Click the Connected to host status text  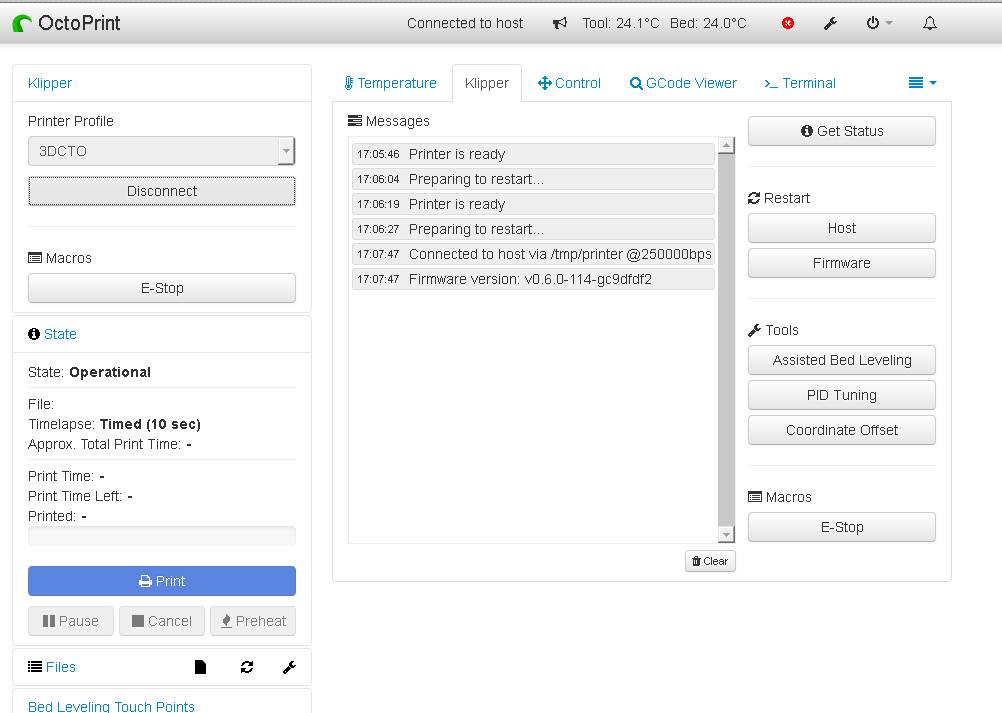pyautogui.click(x=465, y=24)
